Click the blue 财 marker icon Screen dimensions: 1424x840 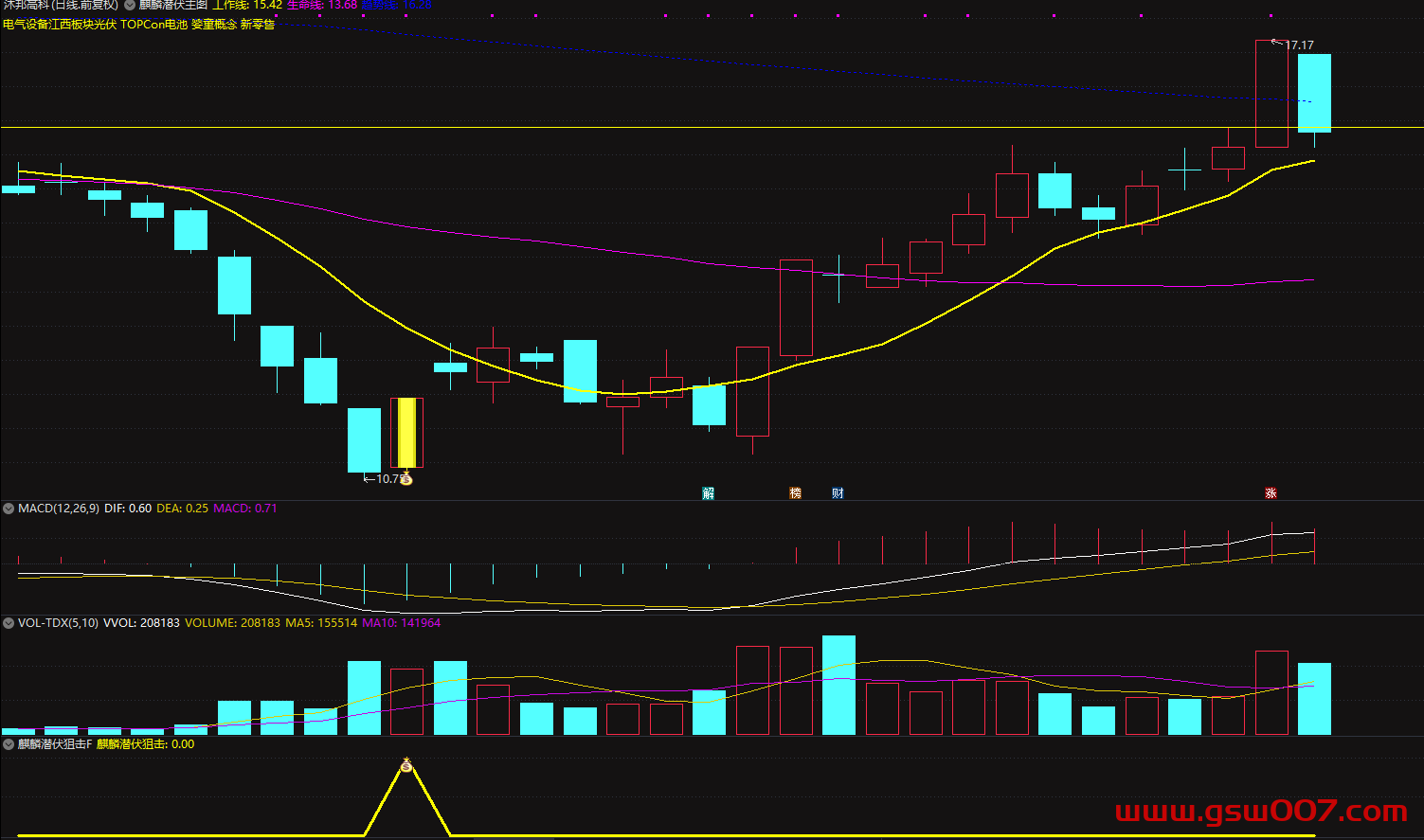coord(838,493)
